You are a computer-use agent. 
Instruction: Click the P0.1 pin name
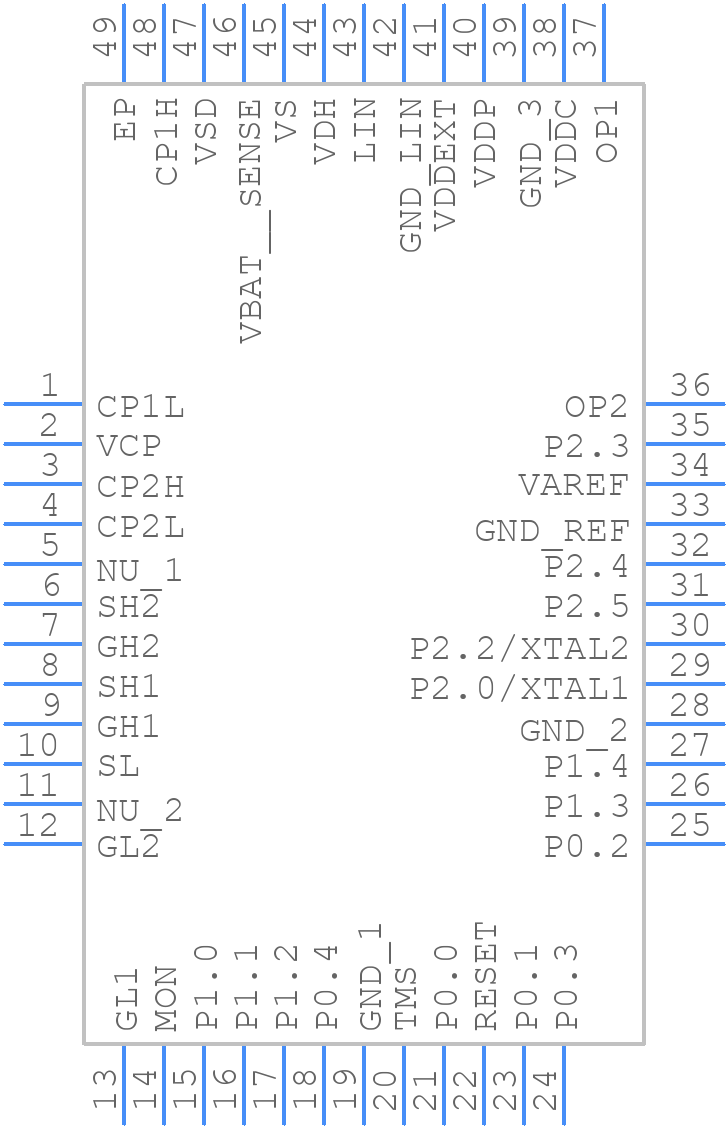pyautogui.click(x=526, y=986)
